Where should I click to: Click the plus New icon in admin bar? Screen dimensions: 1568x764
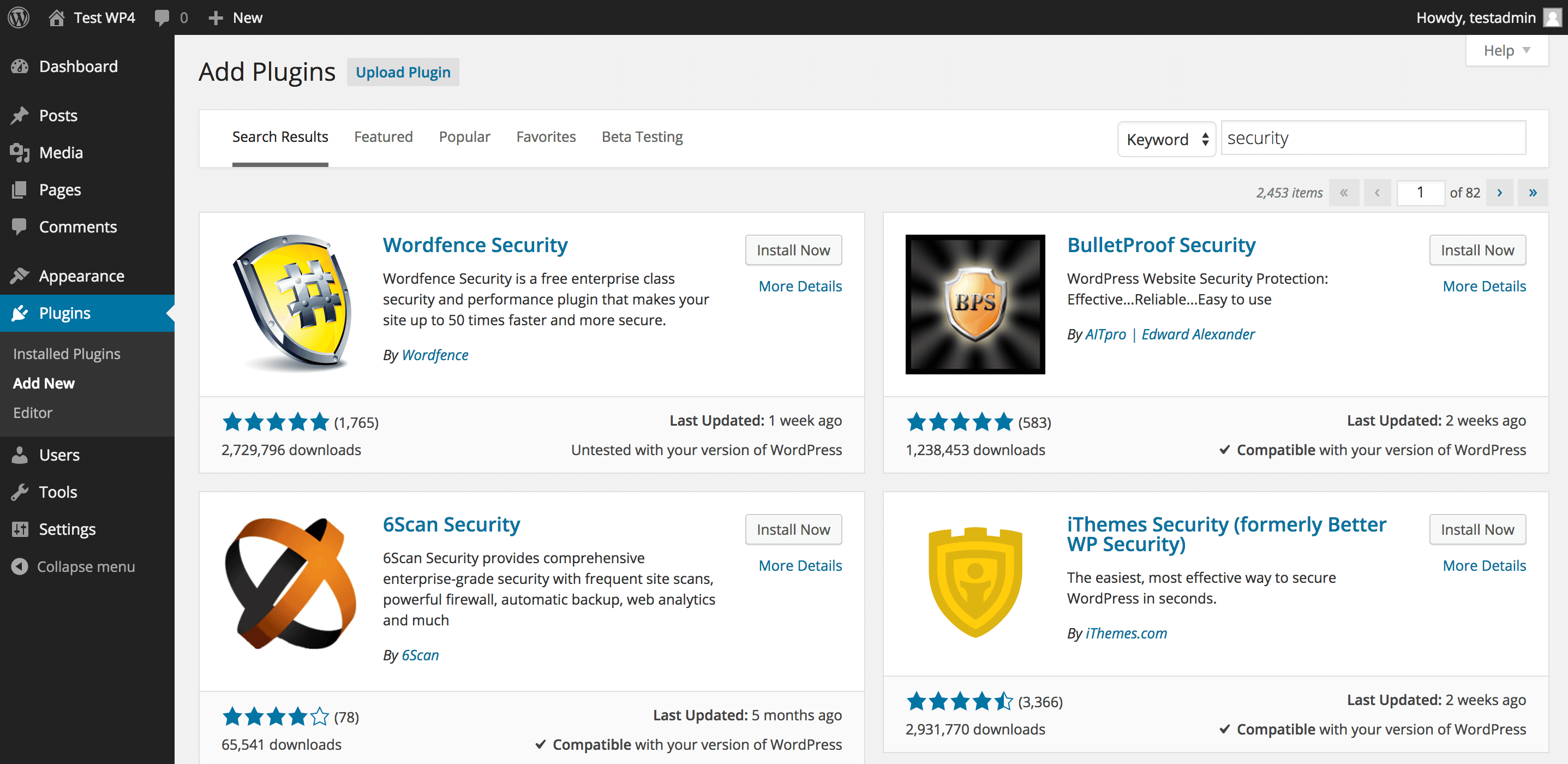[216, 17]
